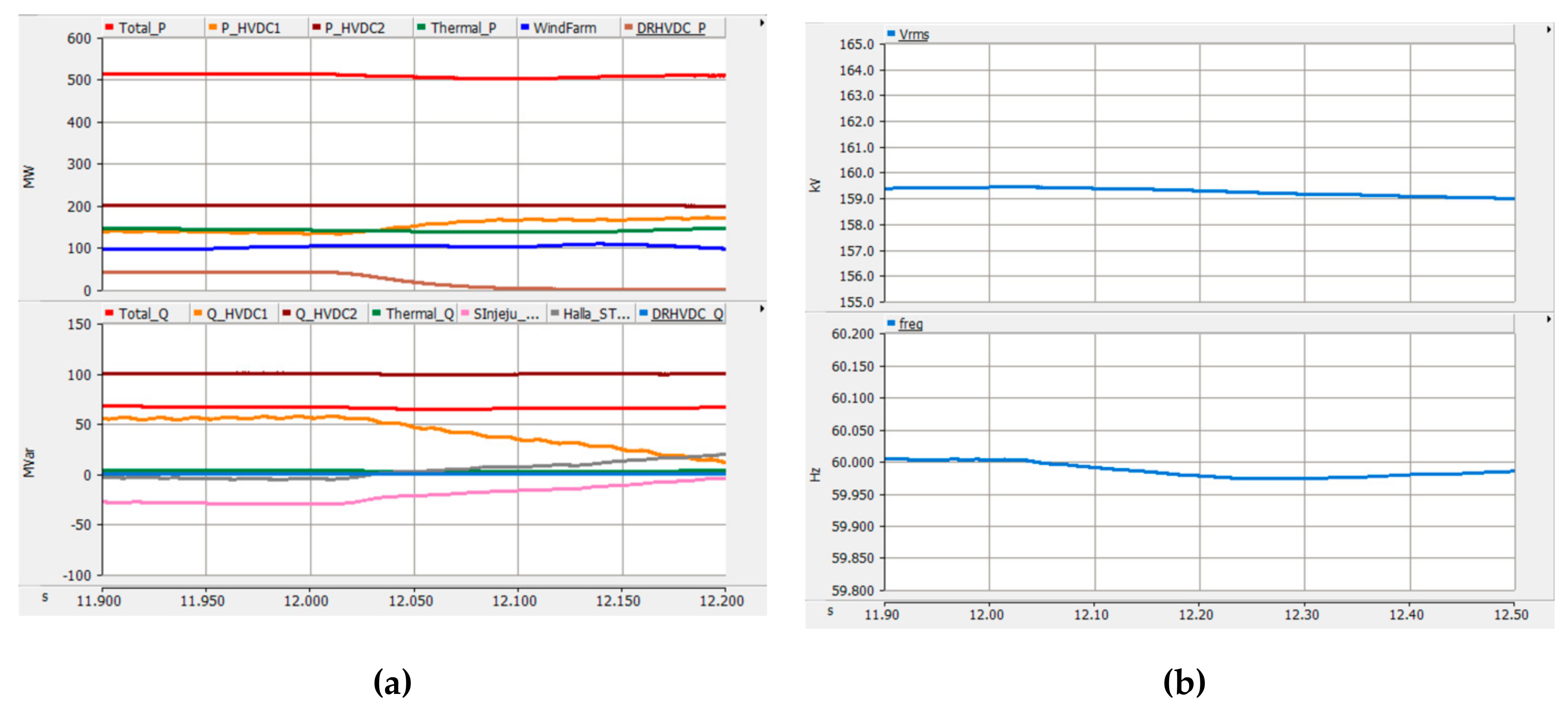This screenshot has height=717, width=1568.
Task: Open the underlined DRHVDC_P trace label
Action: coord(671,28)
